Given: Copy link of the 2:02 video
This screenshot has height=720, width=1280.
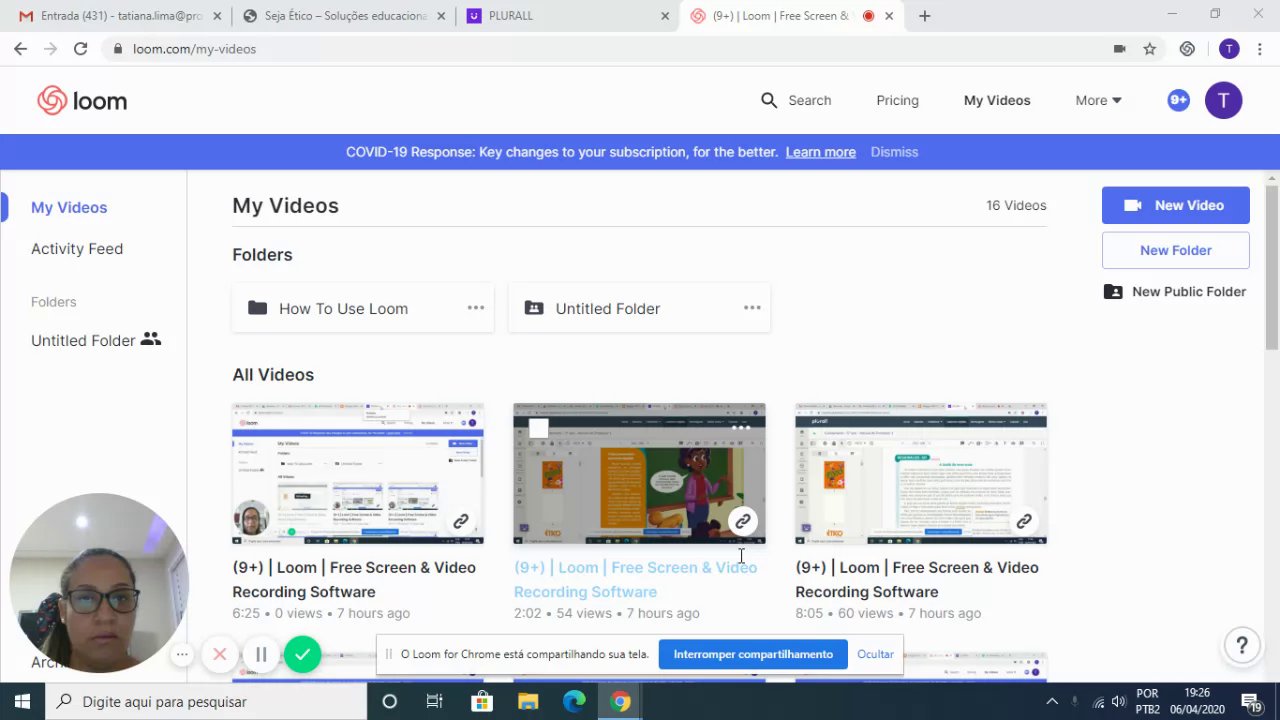Looking at the screenshot, I should [x=742, y=521].
